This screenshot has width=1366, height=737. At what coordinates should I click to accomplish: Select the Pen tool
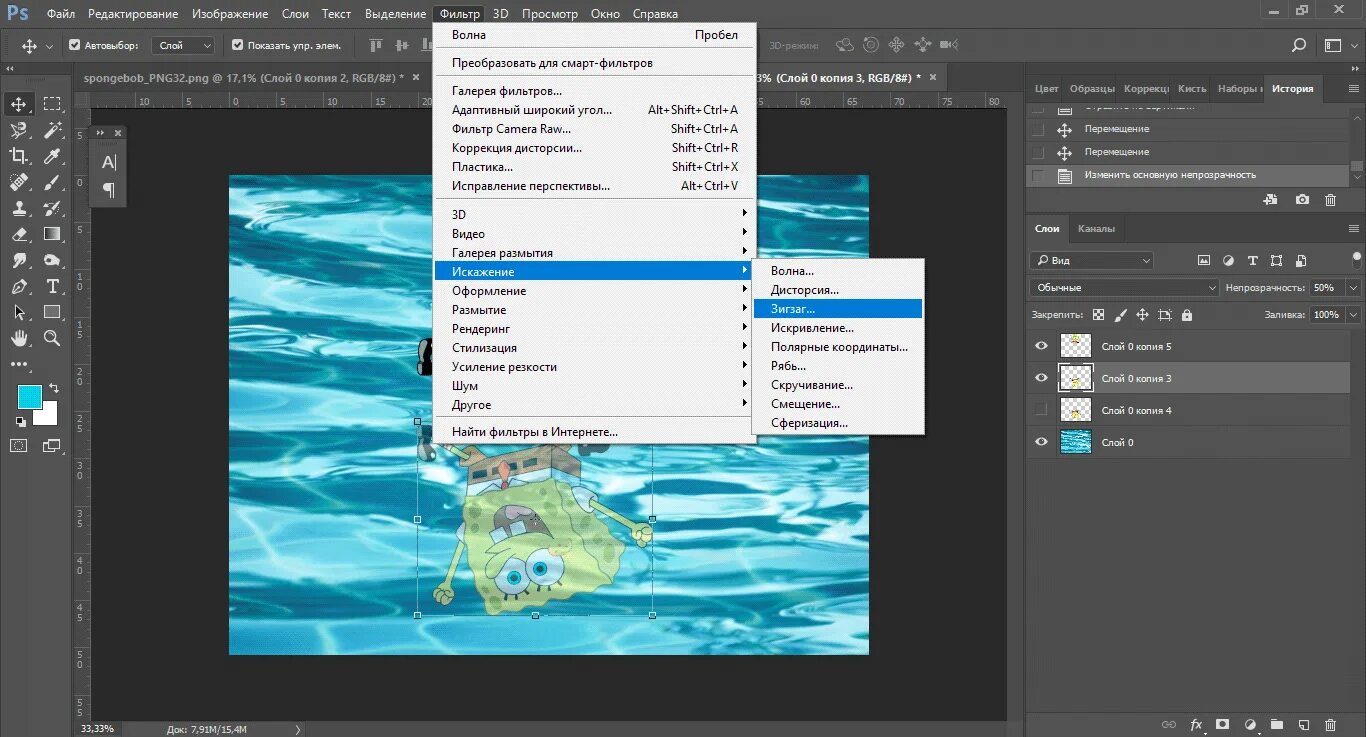[19, 286]
